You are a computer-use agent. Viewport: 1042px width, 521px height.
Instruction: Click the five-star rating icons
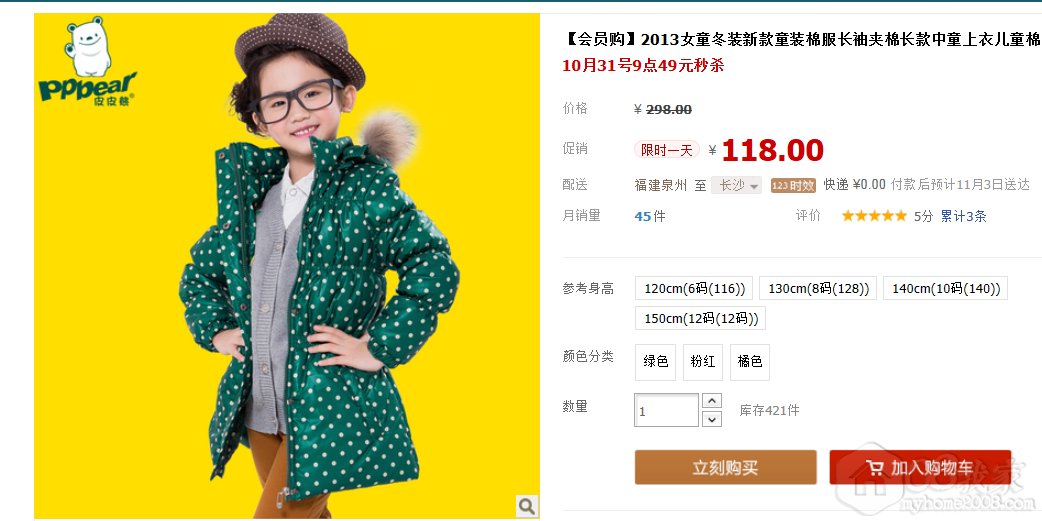click(874, 216)
